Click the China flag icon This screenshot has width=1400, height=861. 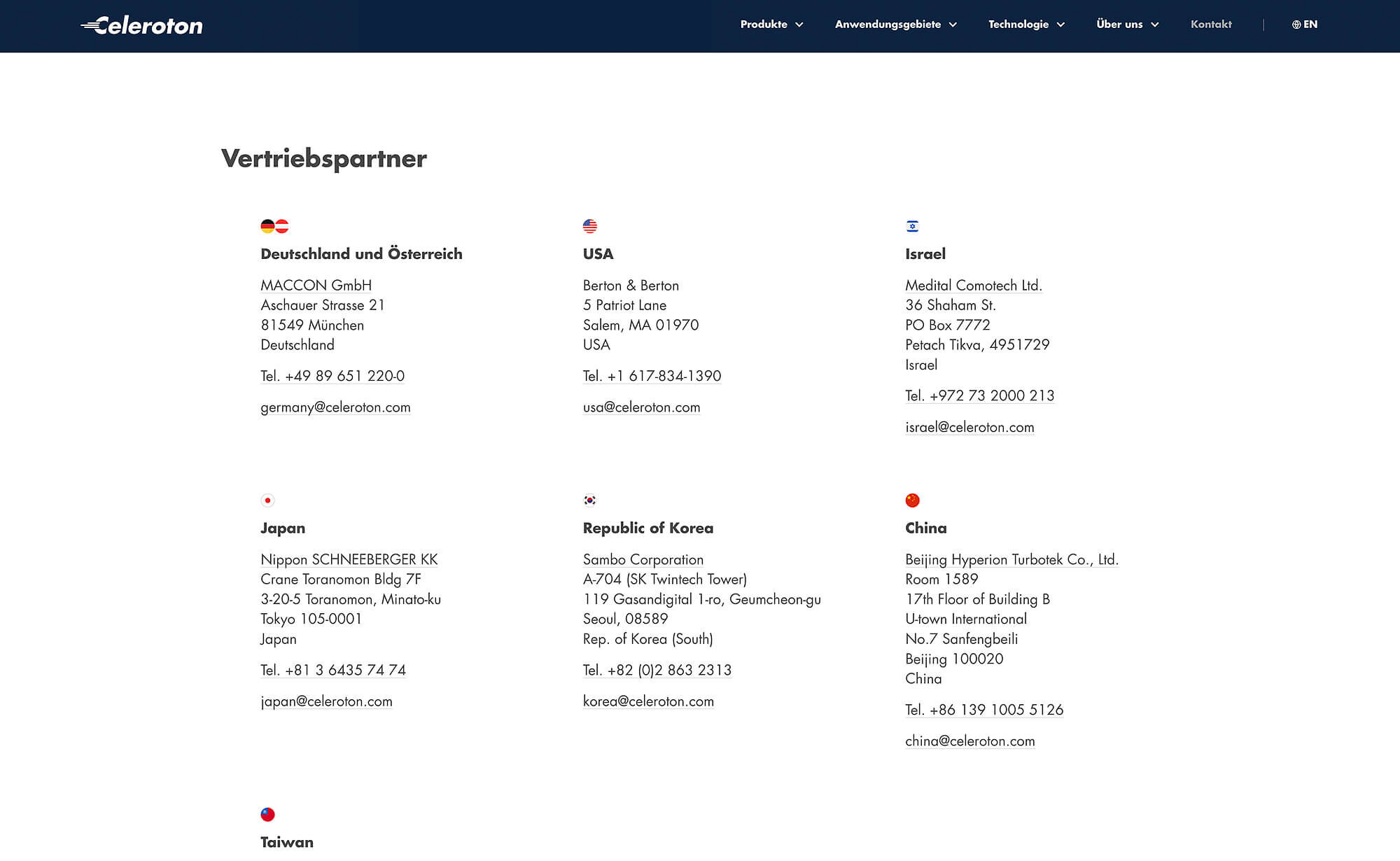[x=912, y=500]
